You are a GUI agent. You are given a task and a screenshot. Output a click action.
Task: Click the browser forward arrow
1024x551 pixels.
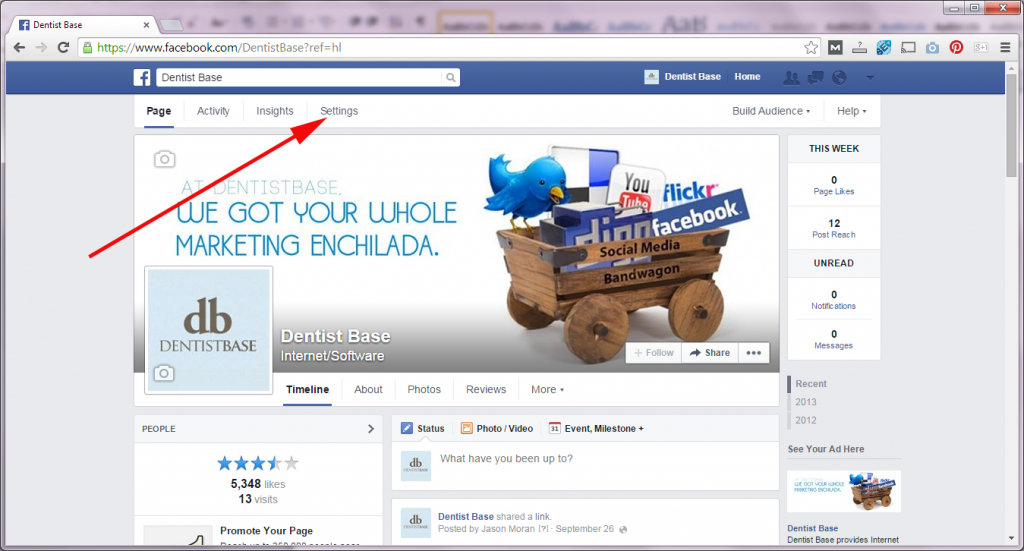(x=41, y=48)
